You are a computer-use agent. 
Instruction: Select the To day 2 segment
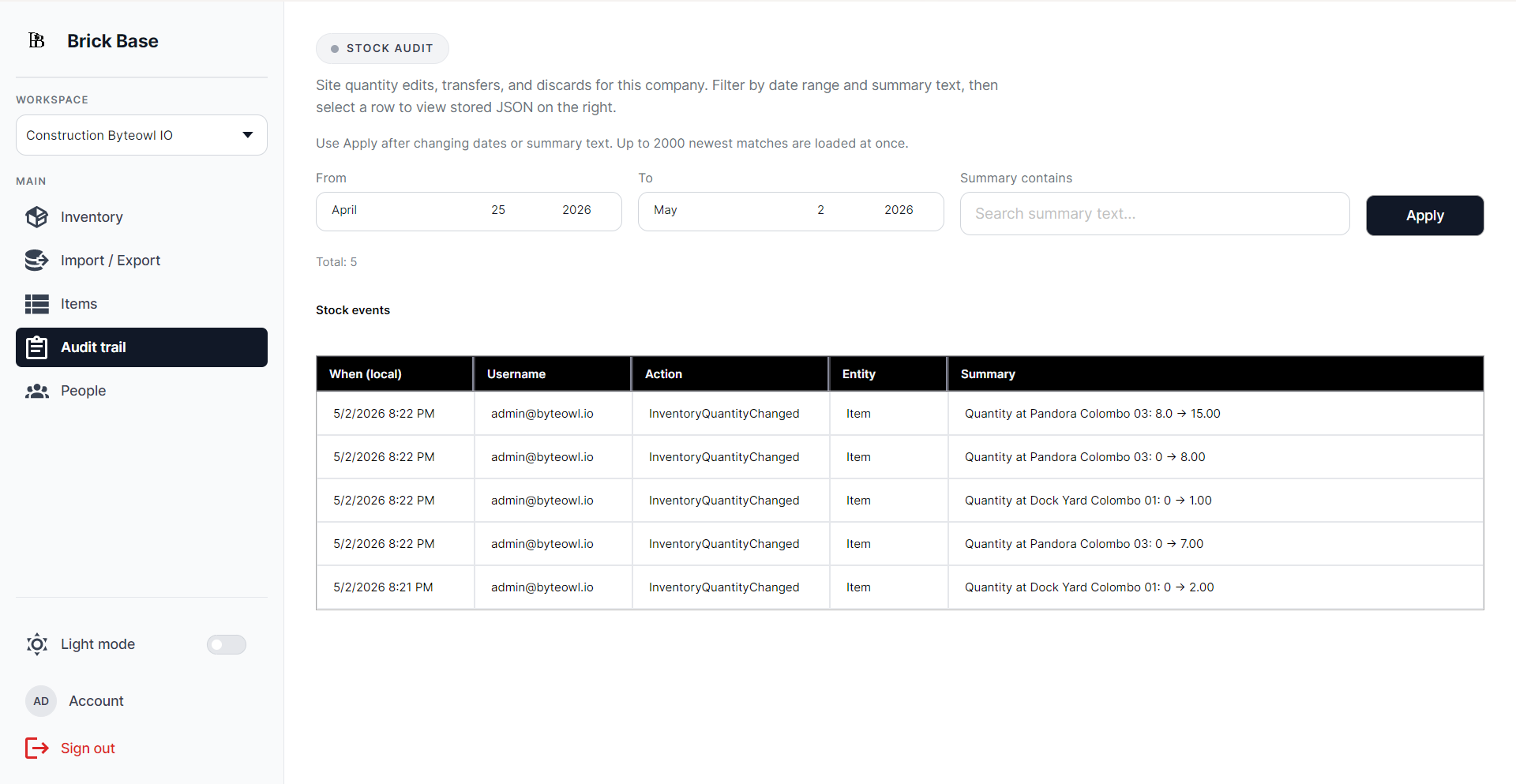coord(820,210)
